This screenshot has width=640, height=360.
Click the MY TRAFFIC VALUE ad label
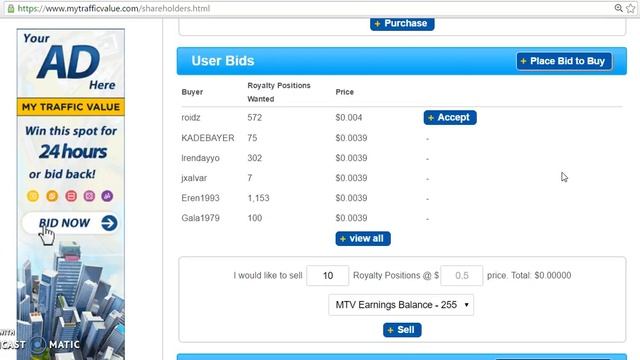[x=71, y=107]
